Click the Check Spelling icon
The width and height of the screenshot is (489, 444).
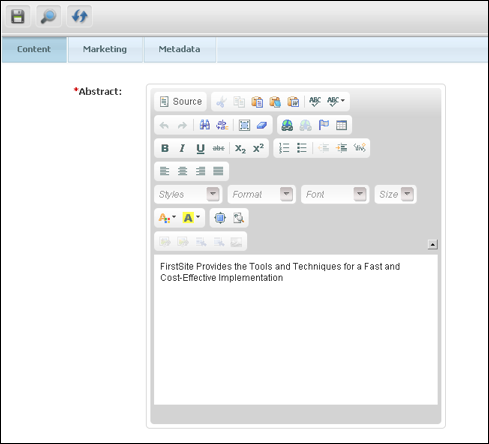(315, 102)
